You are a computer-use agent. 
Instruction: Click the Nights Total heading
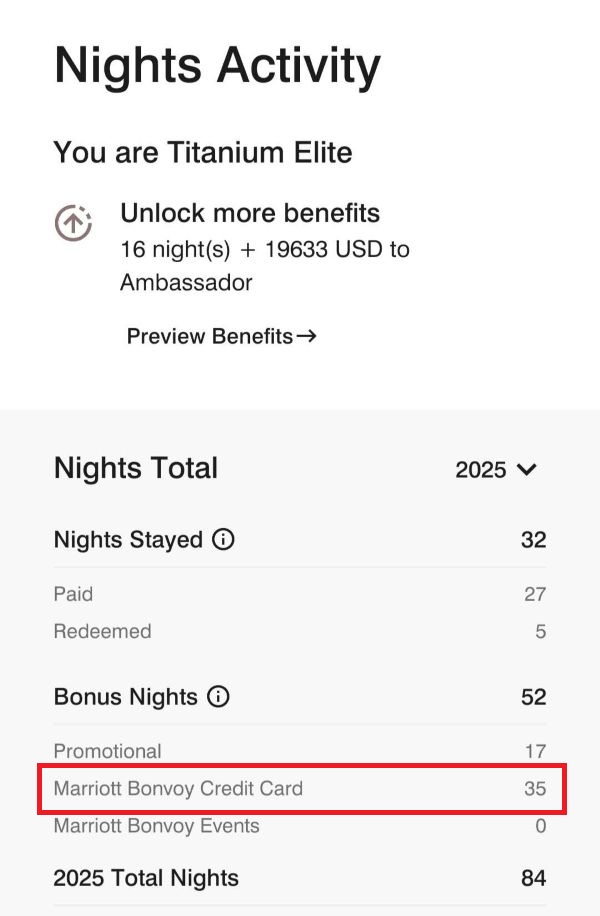coord(136,468)
